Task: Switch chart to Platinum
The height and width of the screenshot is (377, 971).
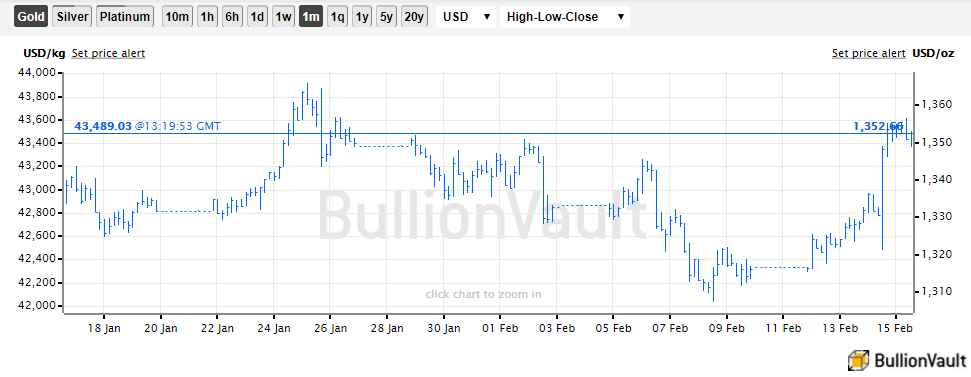Action: pyautogui.click(x=125, y=17)
